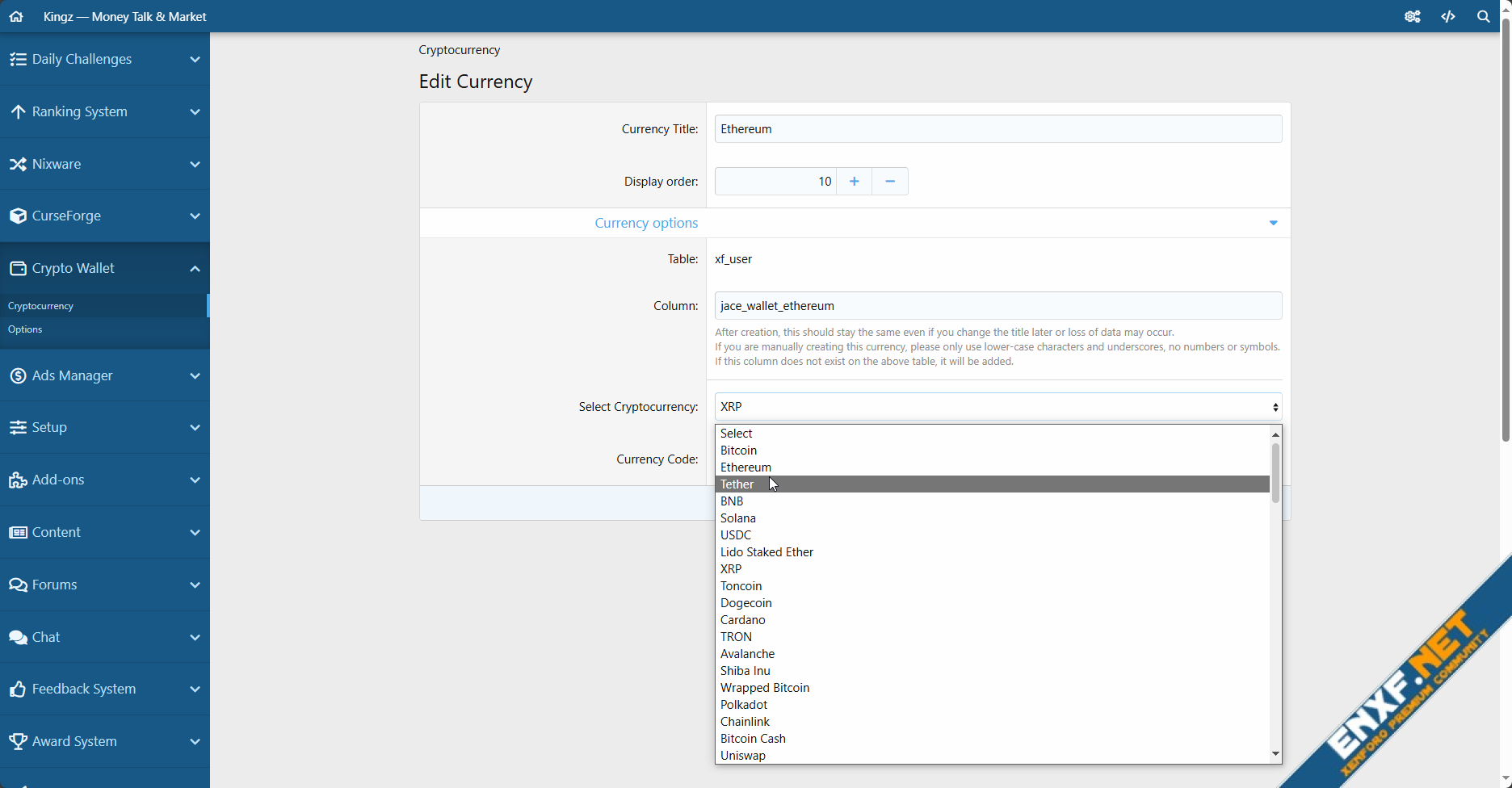Viewport: 1512px width, 788px height.
Task: Click the Ranking System arrow icon
Action: click(x=18, y=111)
